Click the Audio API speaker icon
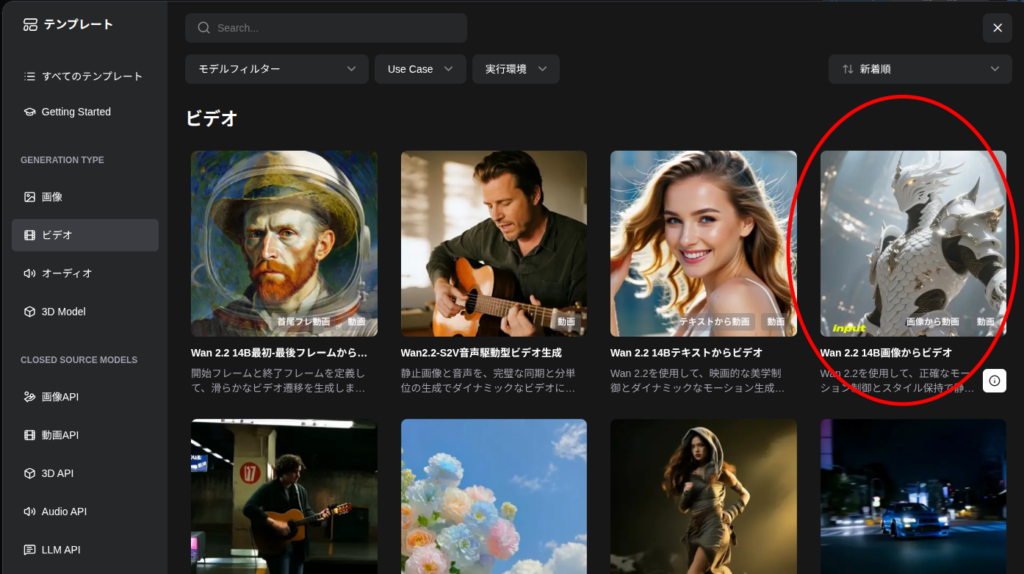1024x574 pixels. click(x=30, y=512)
